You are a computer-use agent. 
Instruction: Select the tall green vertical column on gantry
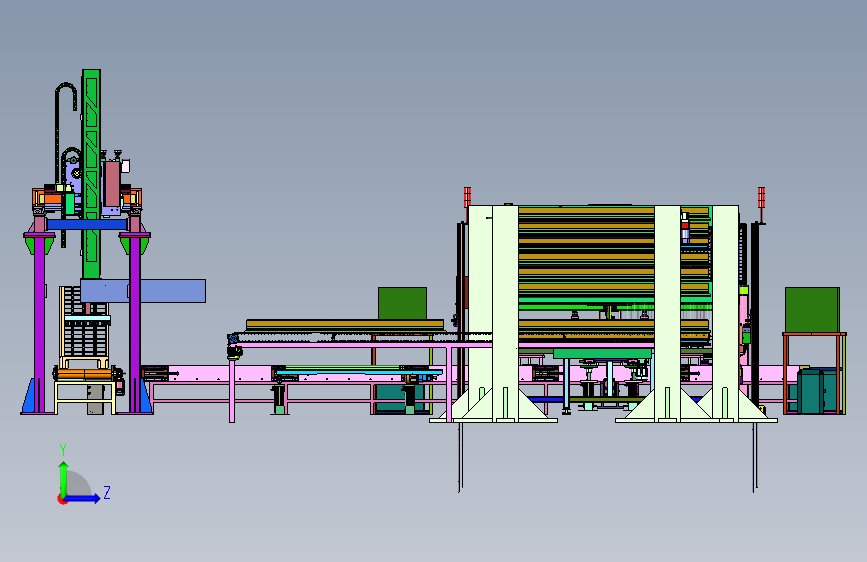tap(91, 173)
